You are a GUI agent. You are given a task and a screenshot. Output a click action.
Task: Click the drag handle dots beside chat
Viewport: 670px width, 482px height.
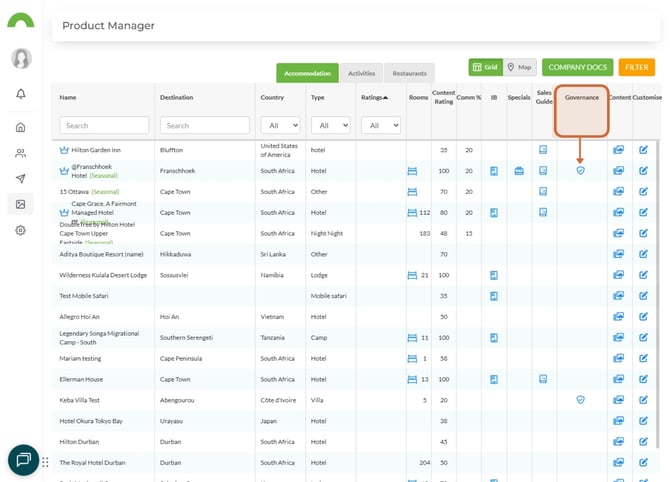click(45, 462)
